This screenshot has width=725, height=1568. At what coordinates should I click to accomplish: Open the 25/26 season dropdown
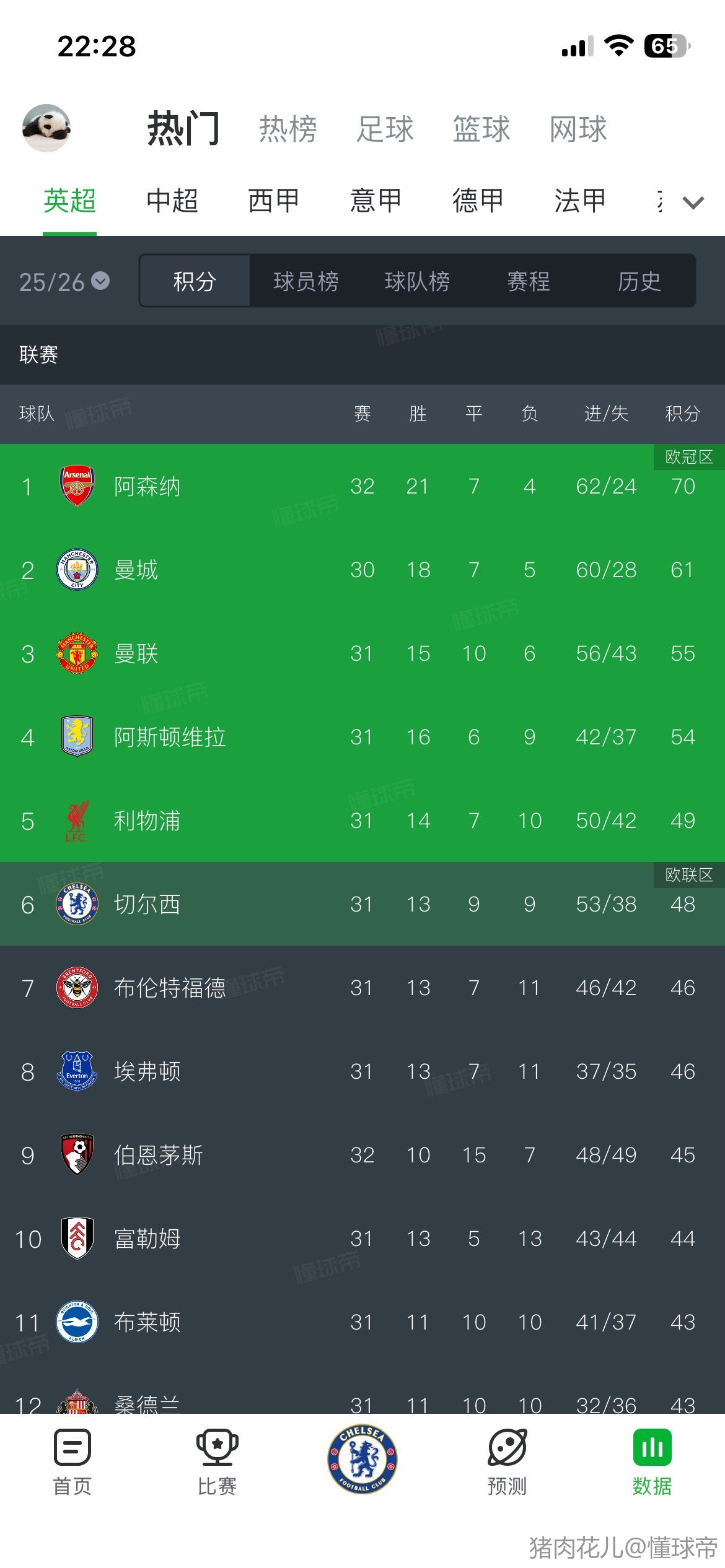pos(64,282)
